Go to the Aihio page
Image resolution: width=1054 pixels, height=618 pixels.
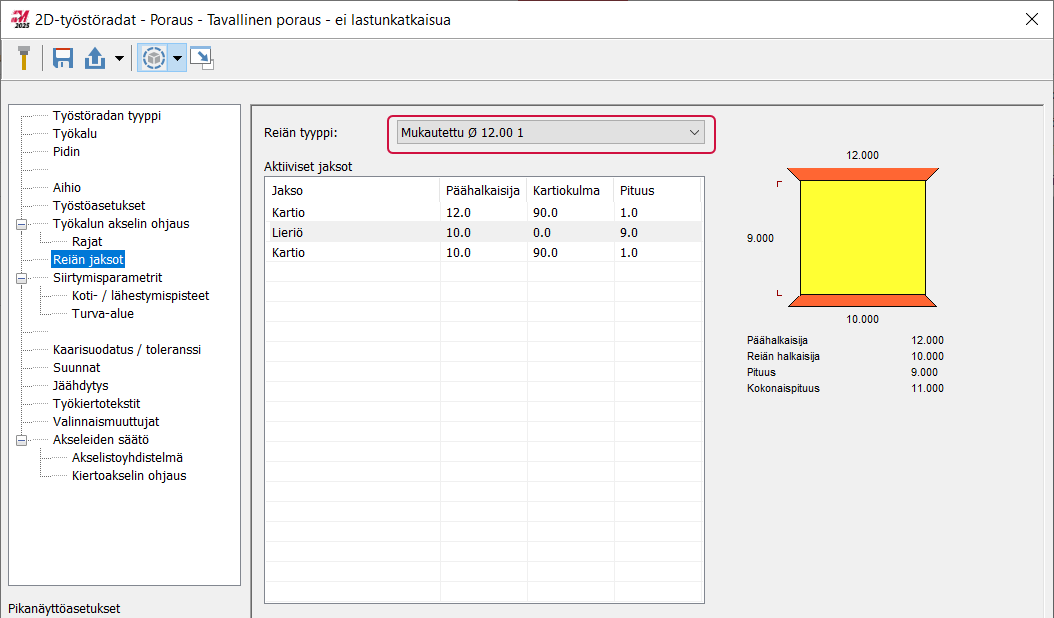click(x=67, y=188)
